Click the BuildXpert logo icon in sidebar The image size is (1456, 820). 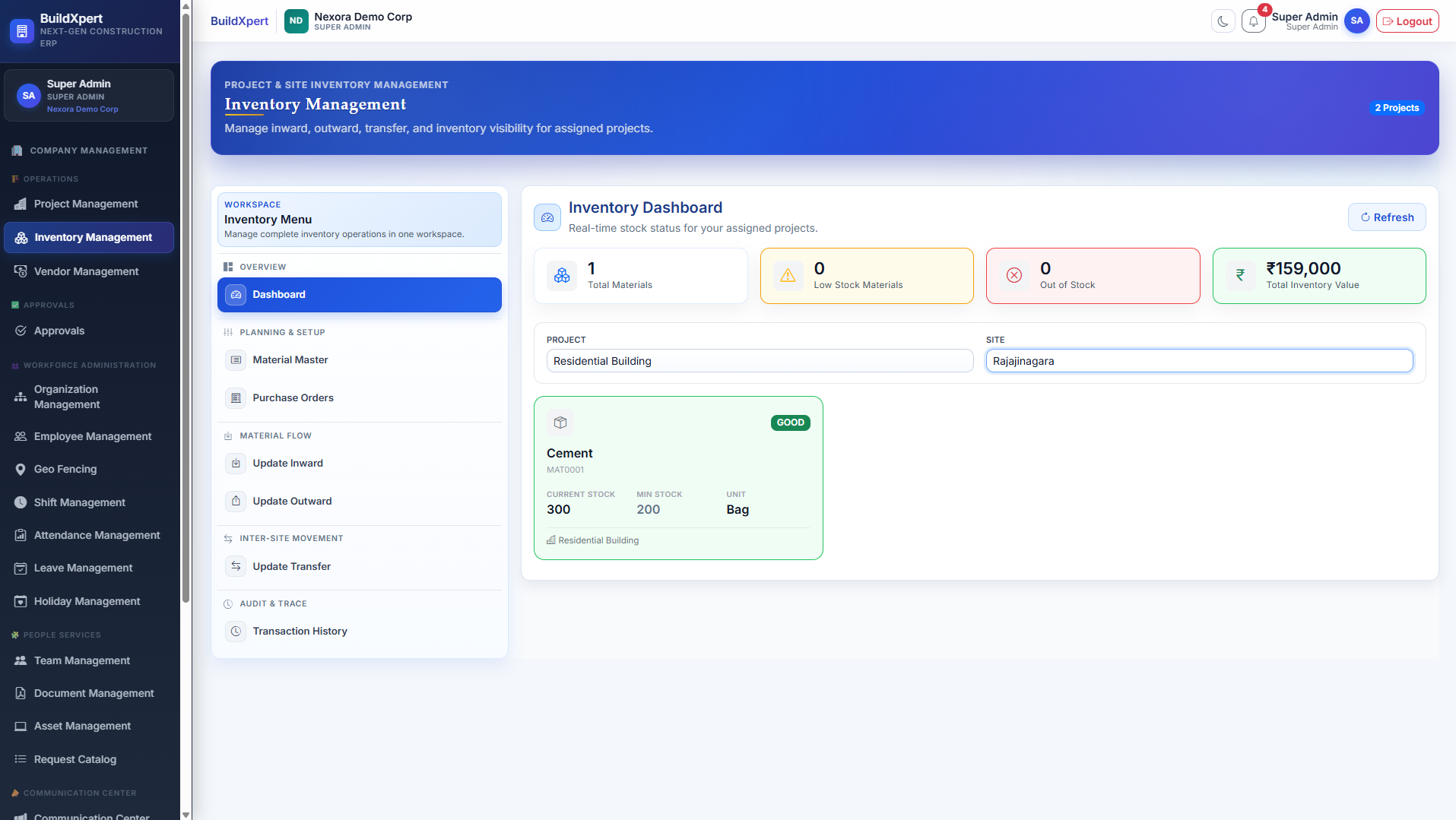21,31
